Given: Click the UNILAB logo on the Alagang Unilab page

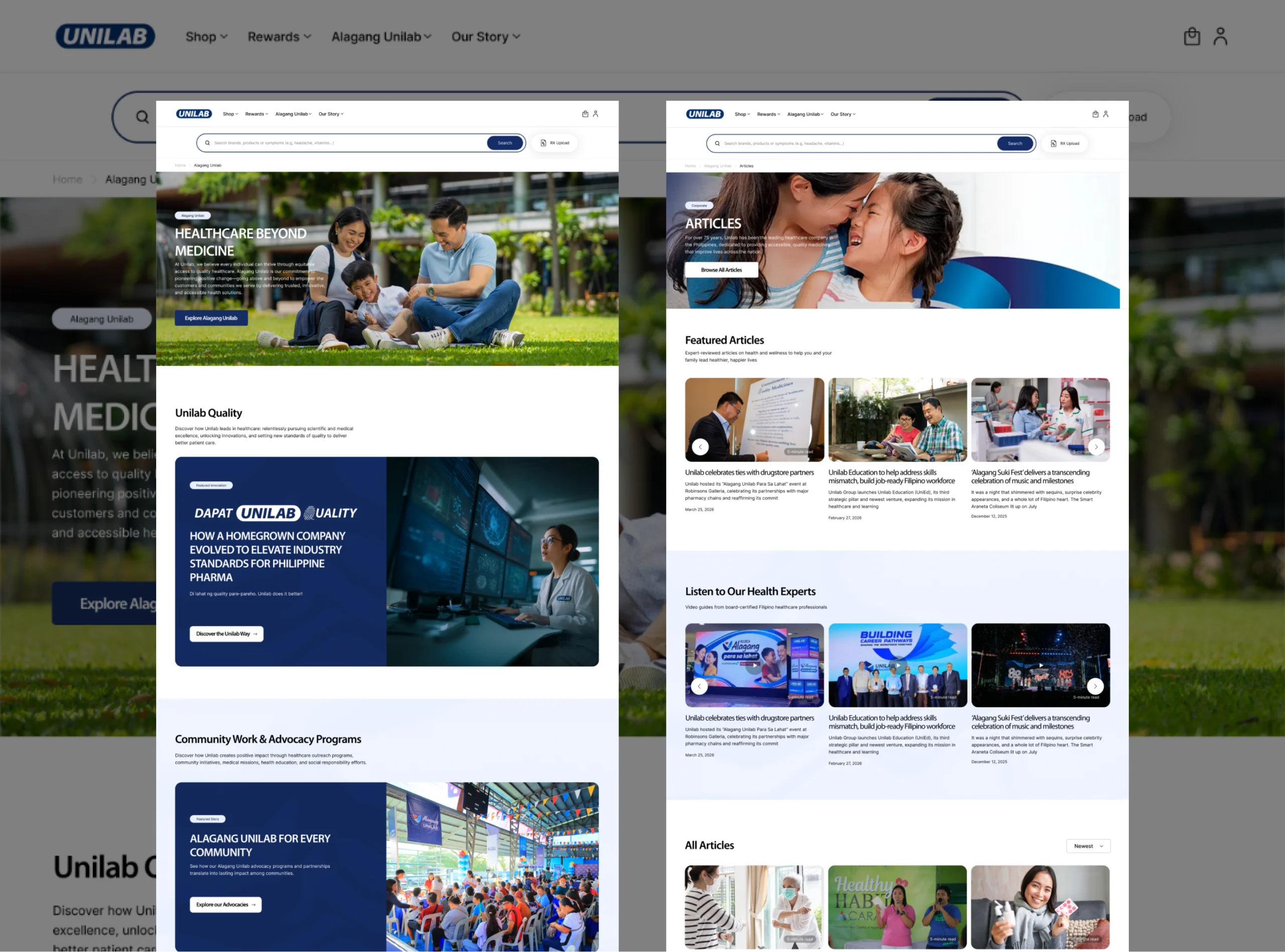Looking at the screenshot, I should point(194,114).
